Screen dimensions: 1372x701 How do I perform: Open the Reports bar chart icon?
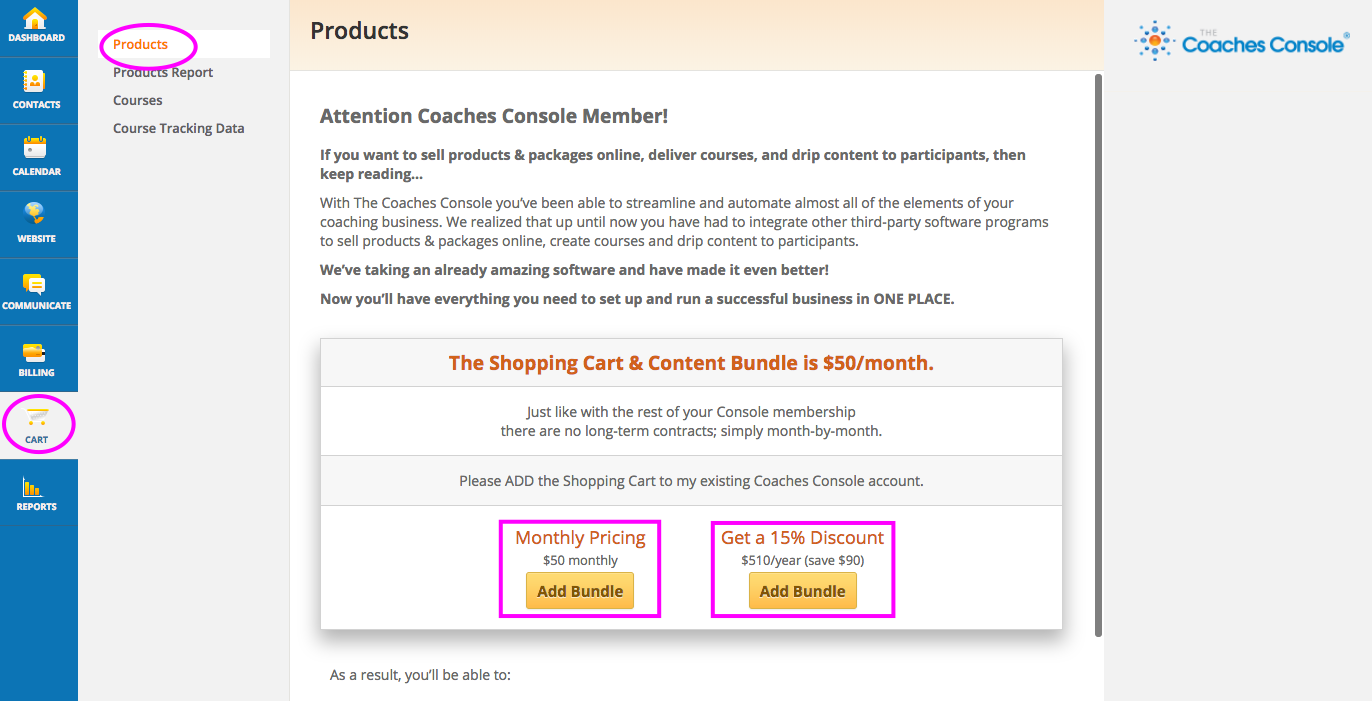coord(35,488)
